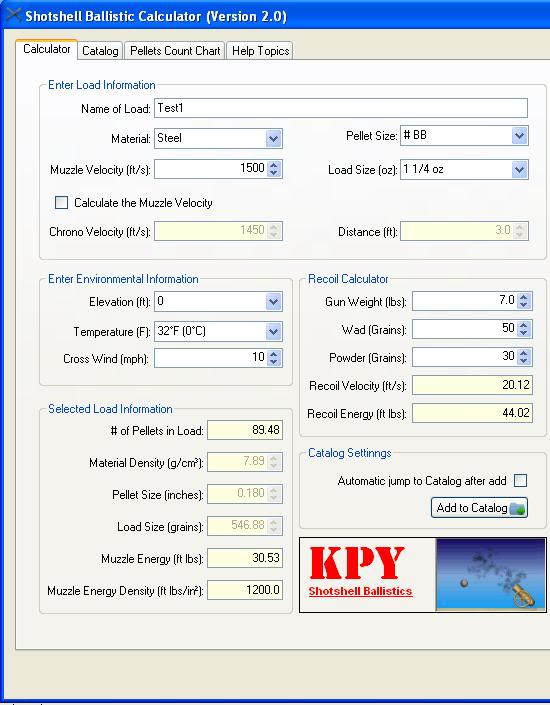This screenshot has width=550, height=705.
Task: Click the cannon image in KPY banner
Action: (x=490, y=575)
